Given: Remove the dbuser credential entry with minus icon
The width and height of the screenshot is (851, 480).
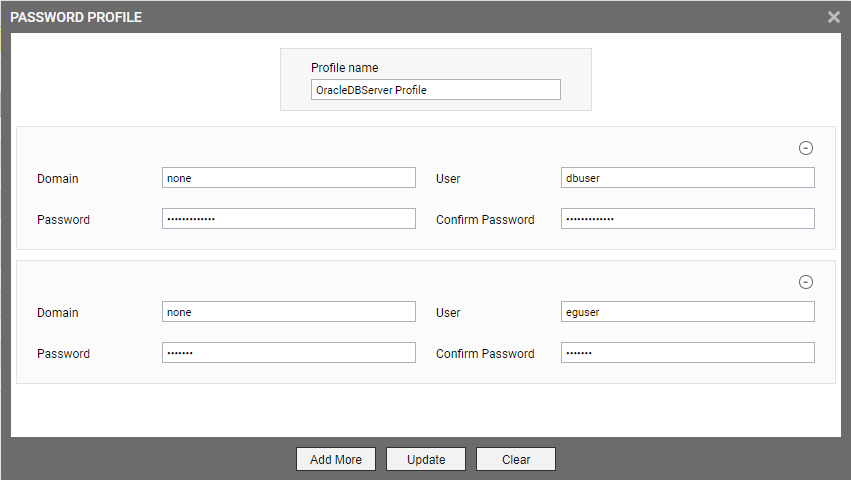Looking at the screenshot, I should coord(805,148).
